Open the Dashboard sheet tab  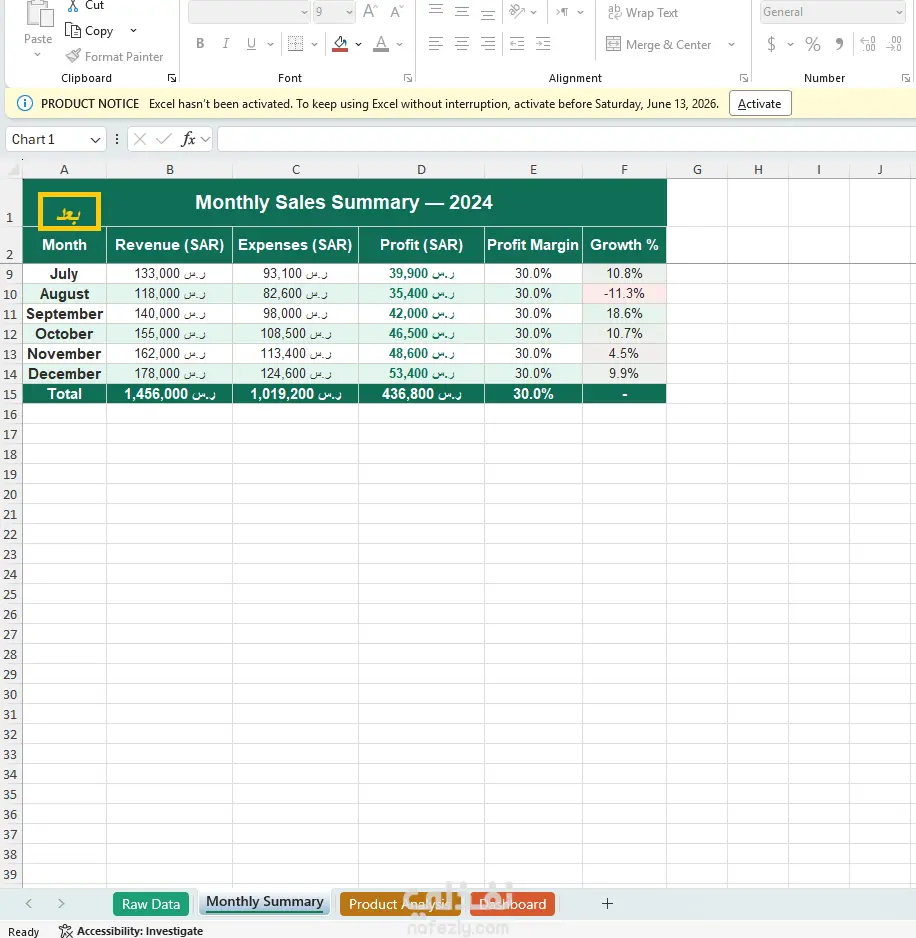tap(513, 904)
